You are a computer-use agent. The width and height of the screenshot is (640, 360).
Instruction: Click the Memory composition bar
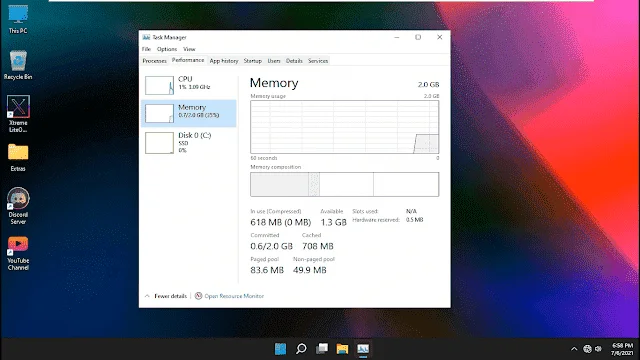click(x=344, y=184)
